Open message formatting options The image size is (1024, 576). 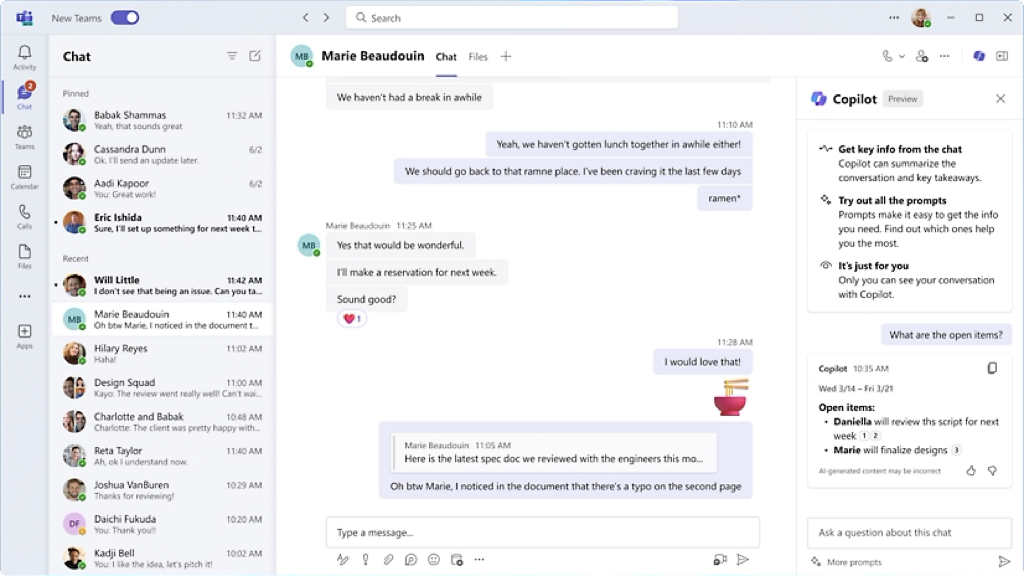click(343, 560)
